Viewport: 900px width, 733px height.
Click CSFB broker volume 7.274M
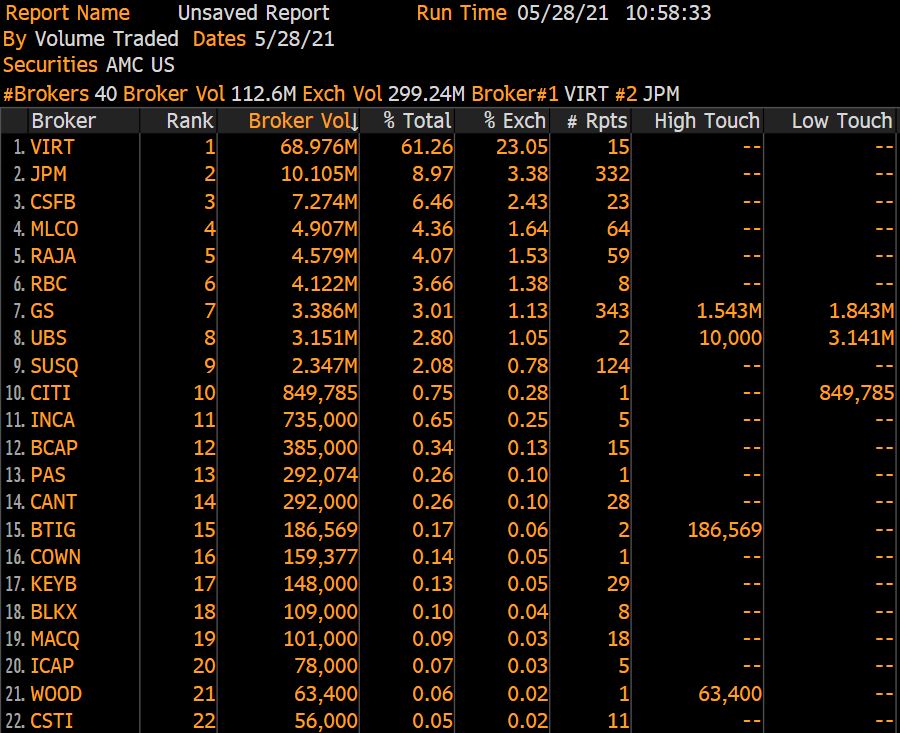324,201
